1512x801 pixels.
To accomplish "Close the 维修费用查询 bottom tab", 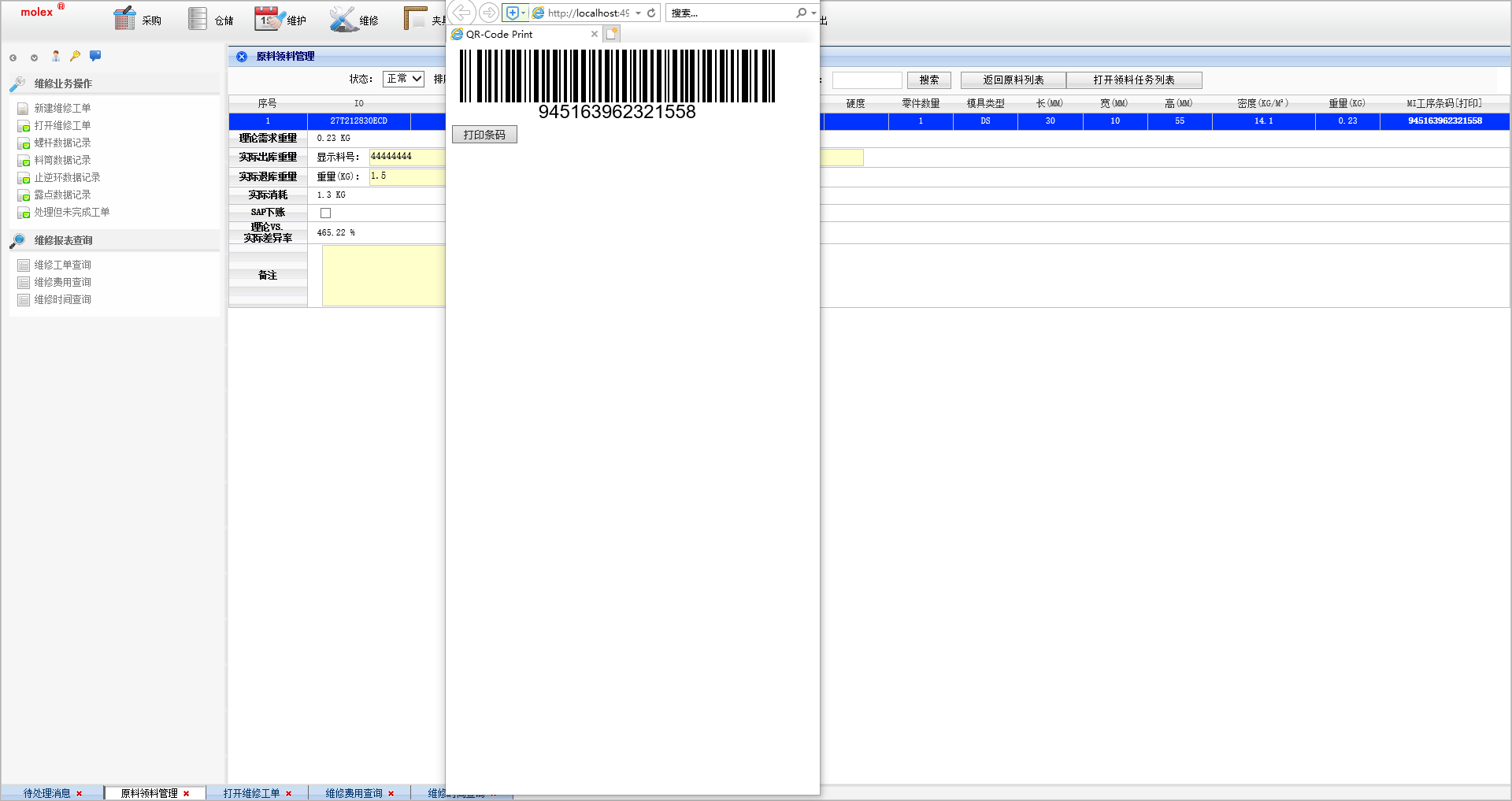I will click(x=391, y=794).
